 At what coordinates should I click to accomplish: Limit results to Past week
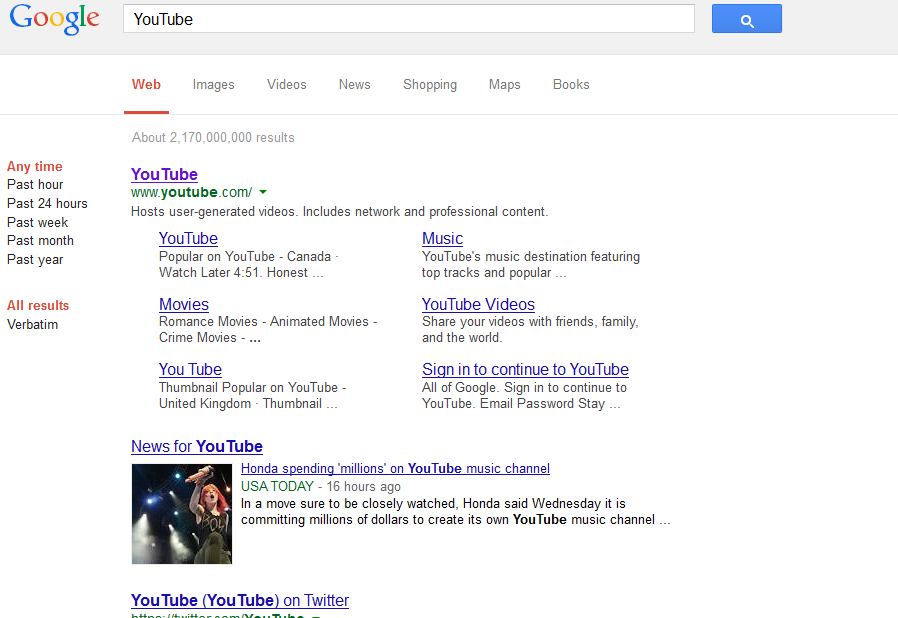coord(37,222)
